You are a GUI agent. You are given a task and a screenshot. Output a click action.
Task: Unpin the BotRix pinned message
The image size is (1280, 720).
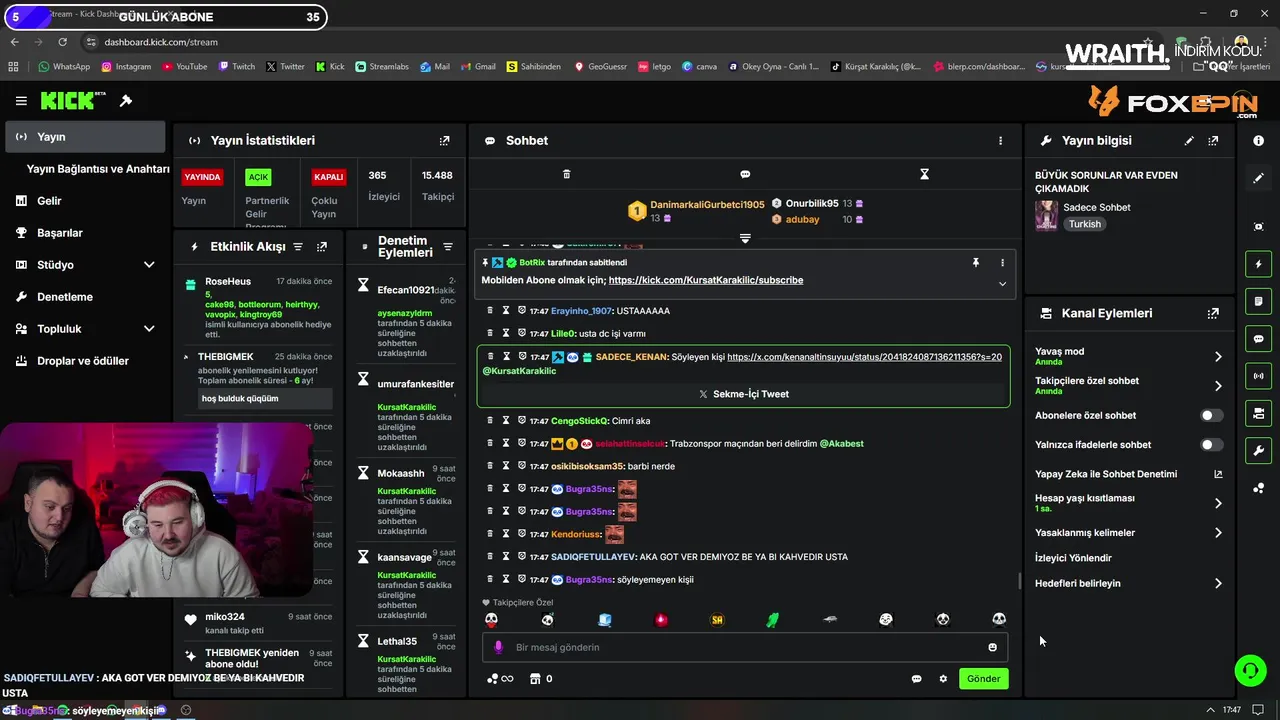tap(975, 262)
